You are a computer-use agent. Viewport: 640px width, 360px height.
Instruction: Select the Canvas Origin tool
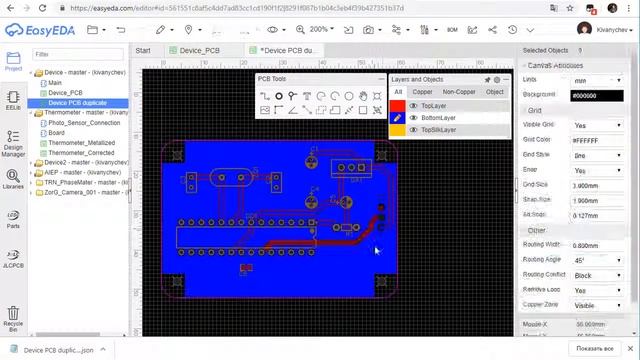279,110
